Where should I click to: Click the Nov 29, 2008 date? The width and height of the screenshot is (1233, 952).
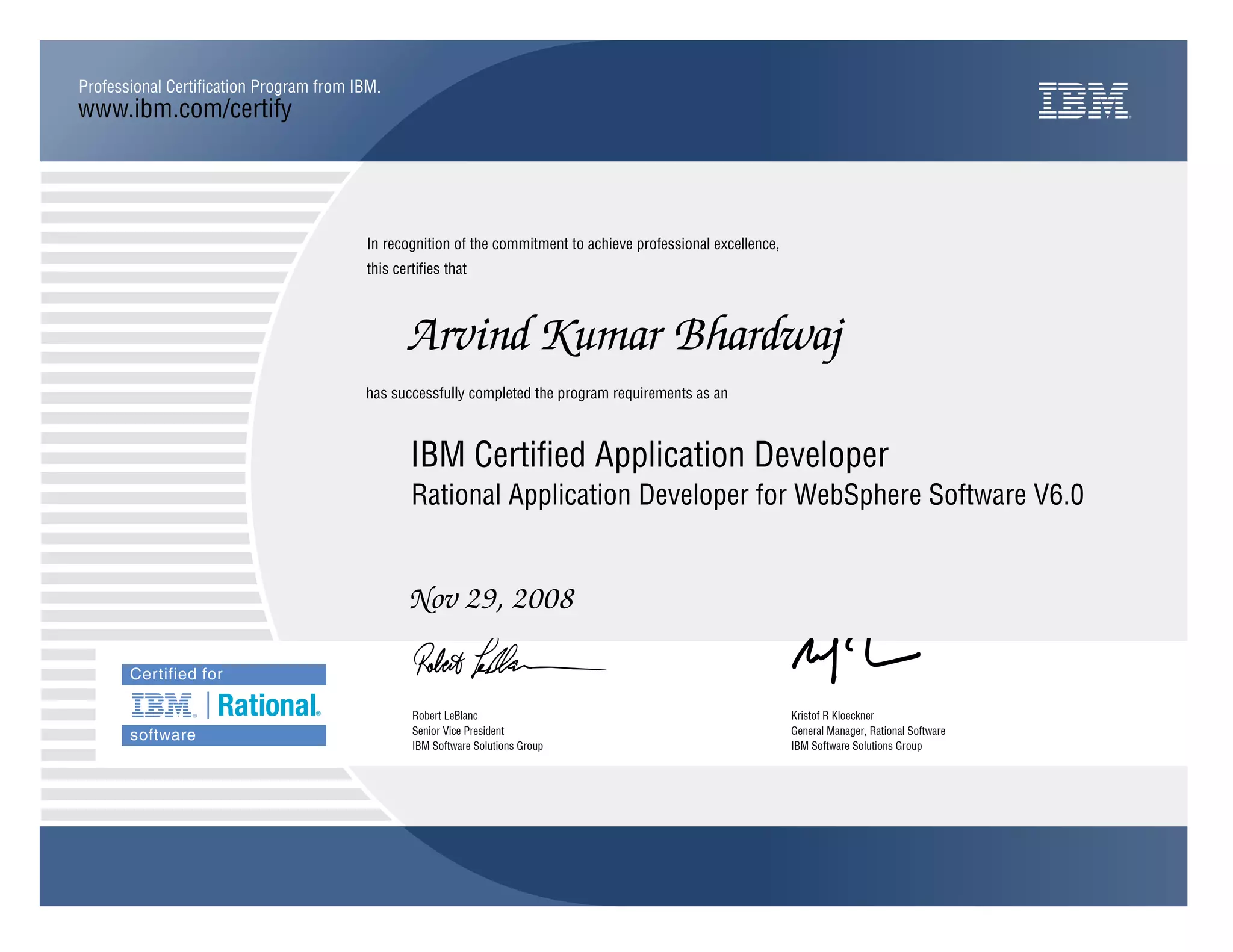tap(492, 599)
